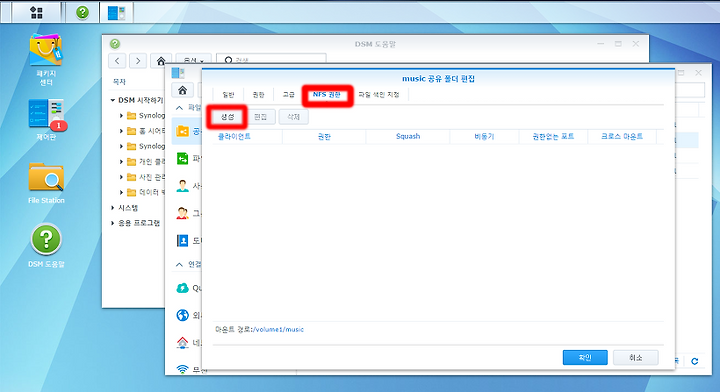Viewport: 720px width, 392px height.
Task: Click the DSM 도움말 window title
Action: point(375,44)
